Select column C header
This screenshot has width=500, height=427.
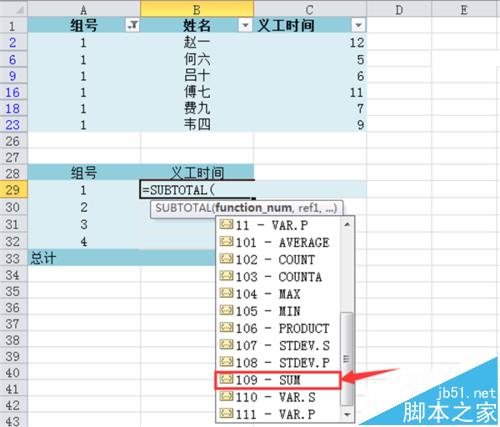(310, 9)
